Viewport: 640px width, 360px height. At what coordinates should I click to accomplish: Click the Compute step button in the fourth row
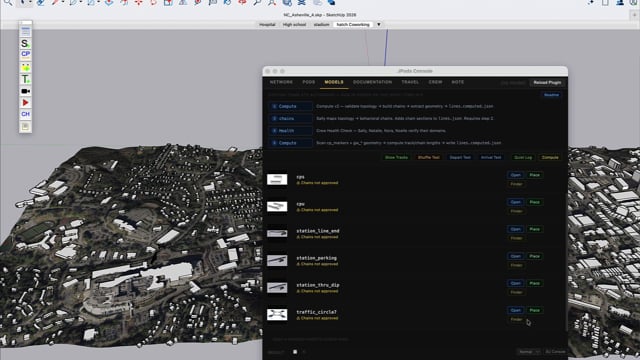pos(290,143)
